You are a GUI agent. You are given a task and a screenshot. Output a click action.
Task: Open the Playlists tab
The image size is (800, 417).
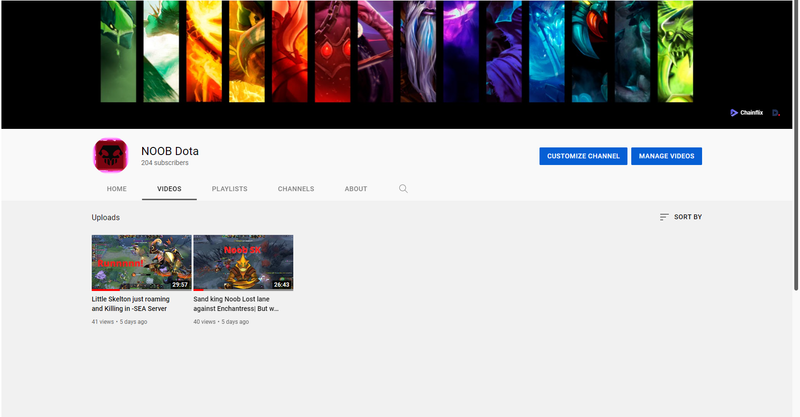point(230,189)
